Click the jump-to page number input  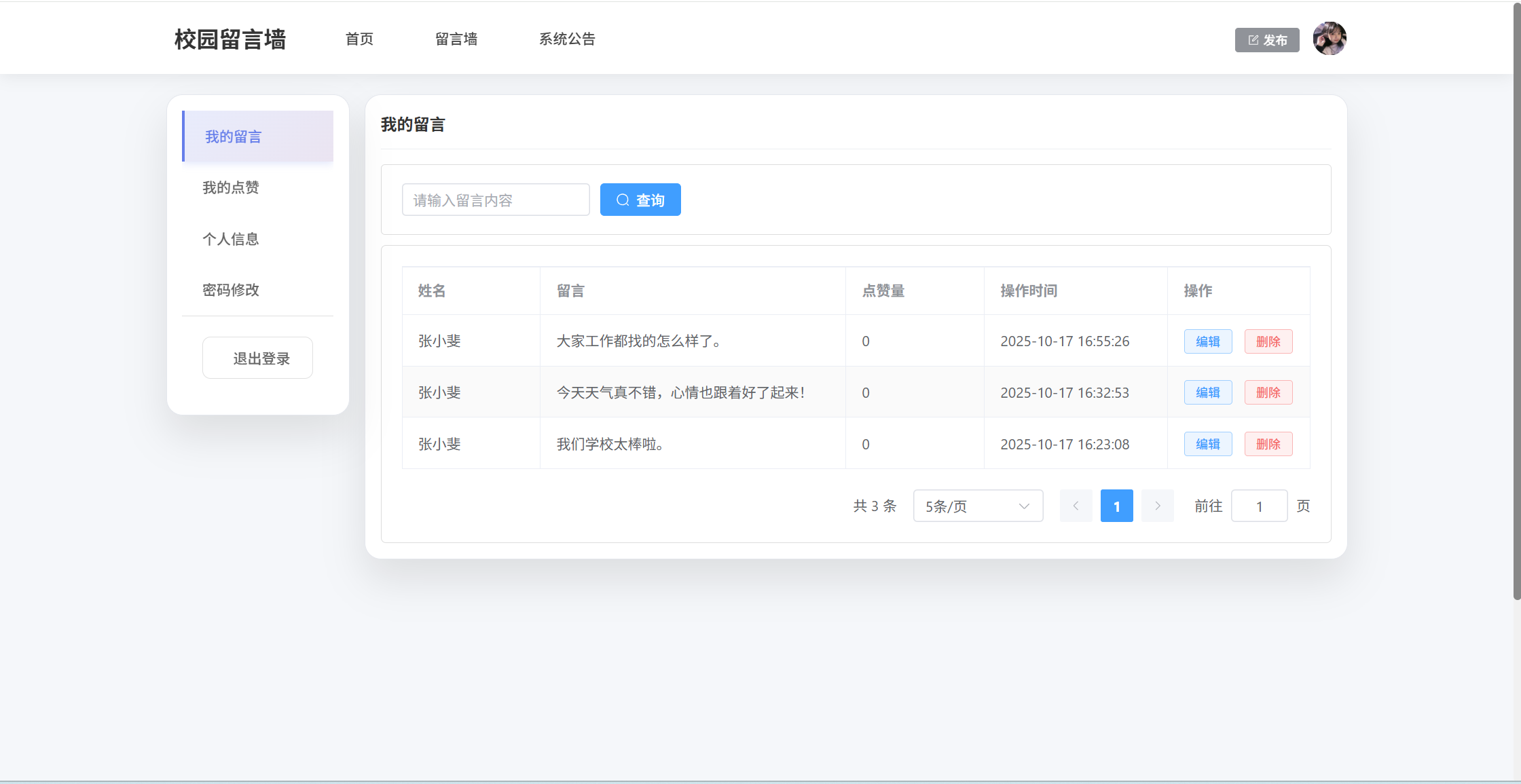(1258, 506)
